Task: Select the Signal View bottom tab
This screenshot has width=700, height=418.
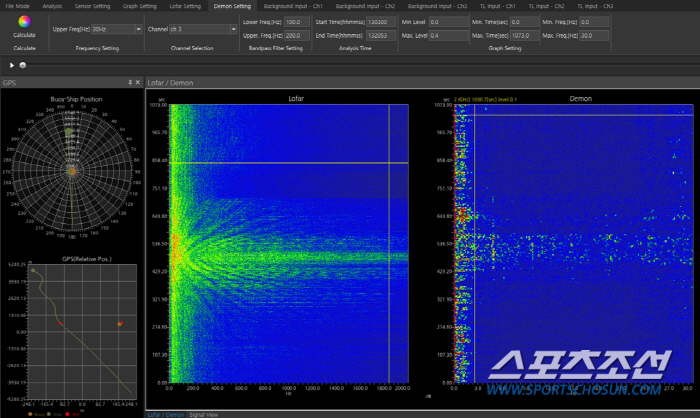Action: [x=204, y=415]
